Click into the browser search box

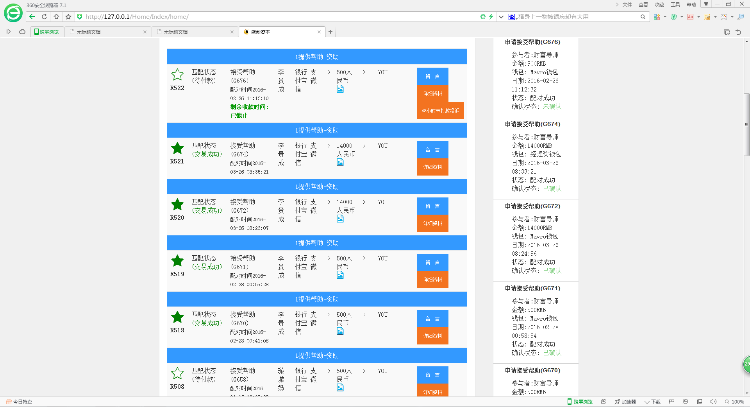pyautogui.click(x=576, y=17)
